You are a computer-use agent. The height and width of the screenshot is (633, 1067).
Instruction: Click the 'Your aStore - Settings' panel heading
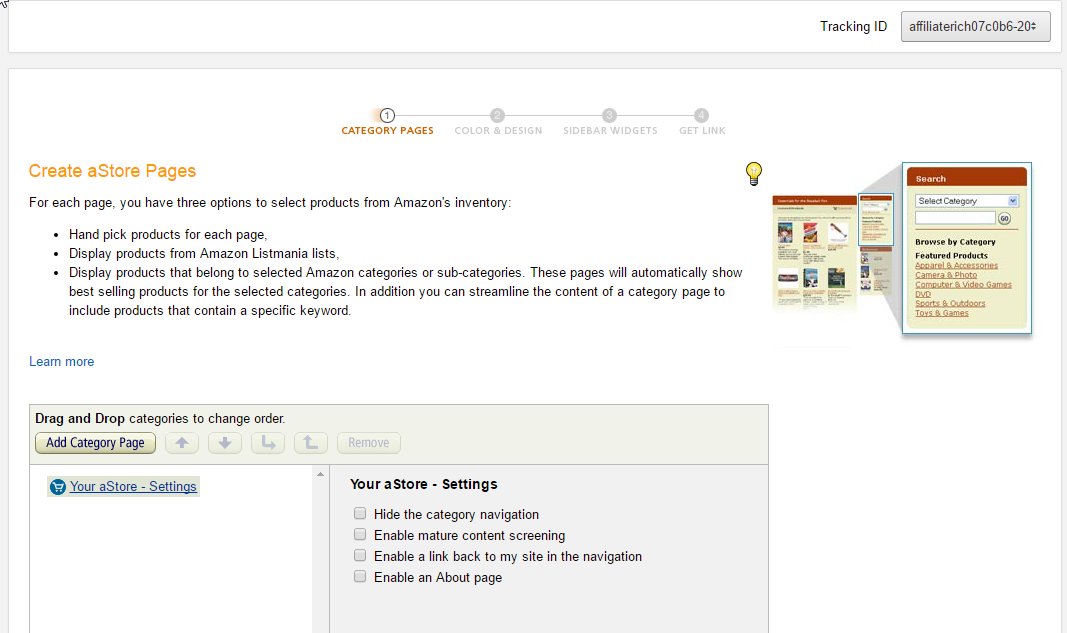(423, 484)
